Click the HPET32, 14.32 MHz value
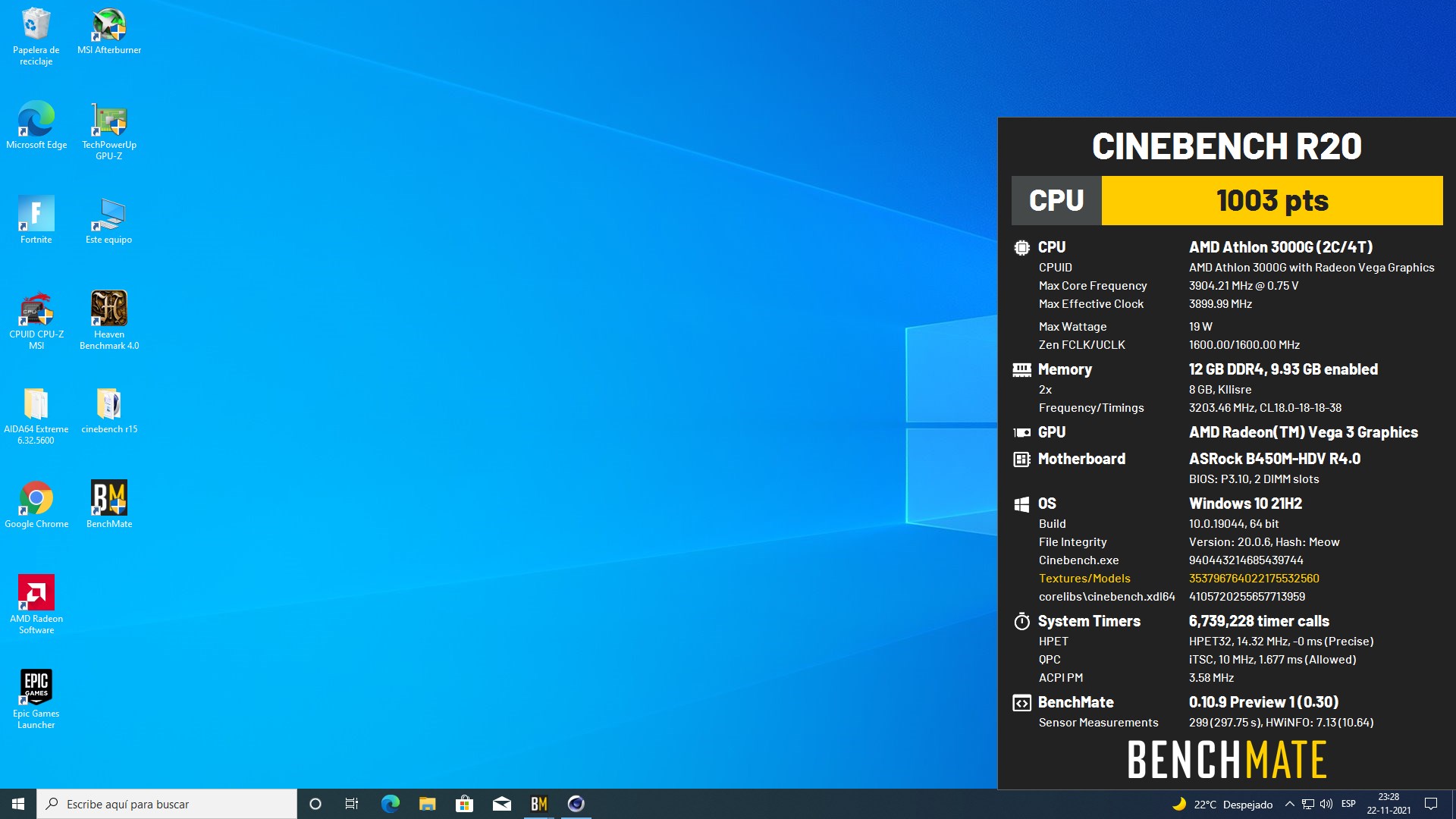Image resolution: width=1456 pixels, height=819 pixels. tap(1281, 642)
